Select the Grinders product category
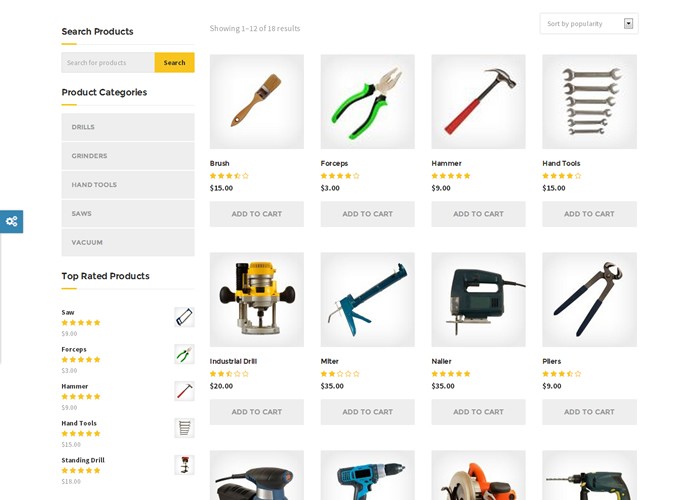Image resolution: width=700 pixels, height=500 pixels. [128, 156]
